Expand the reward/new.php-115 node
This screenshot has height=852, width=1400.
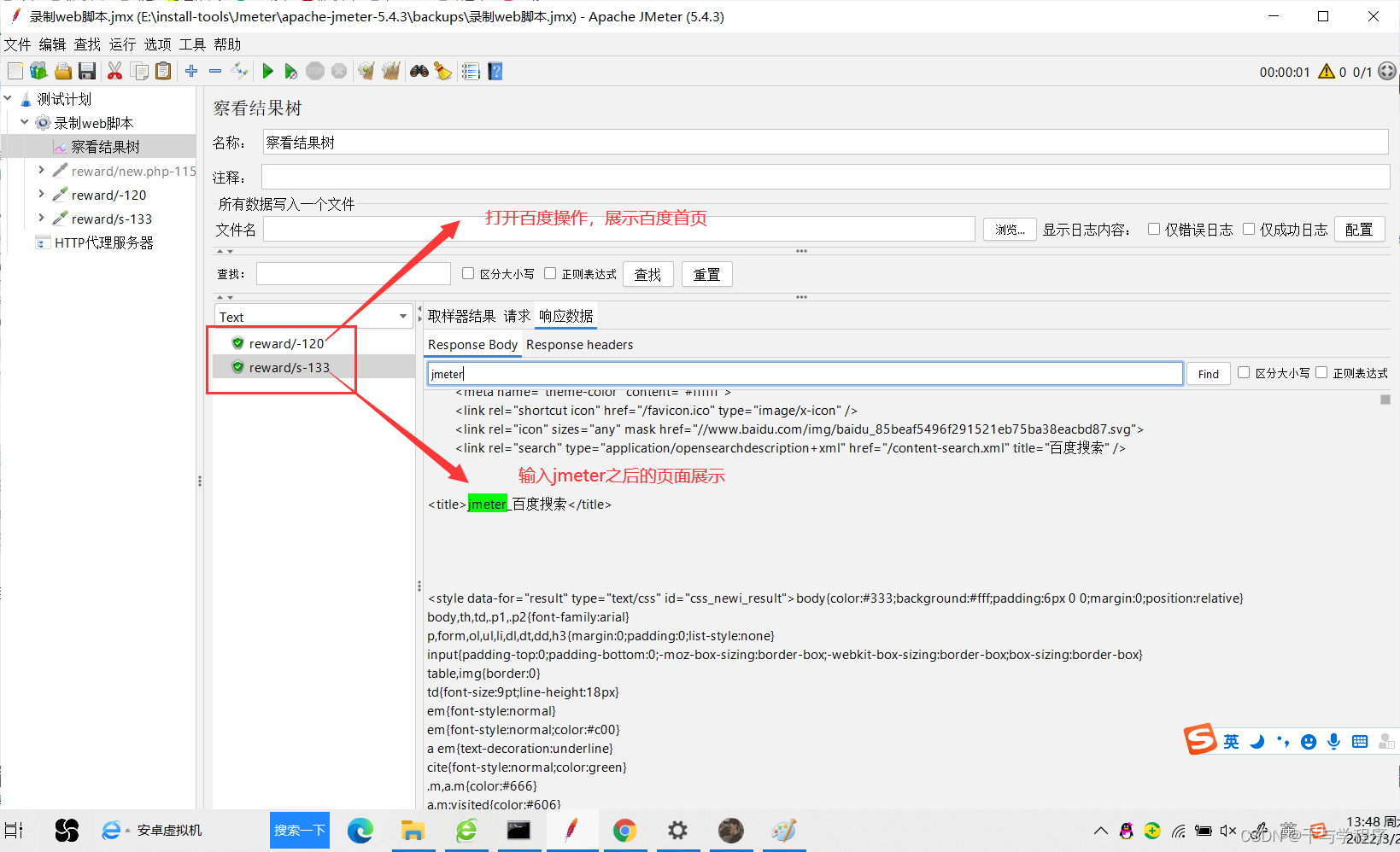41,170
